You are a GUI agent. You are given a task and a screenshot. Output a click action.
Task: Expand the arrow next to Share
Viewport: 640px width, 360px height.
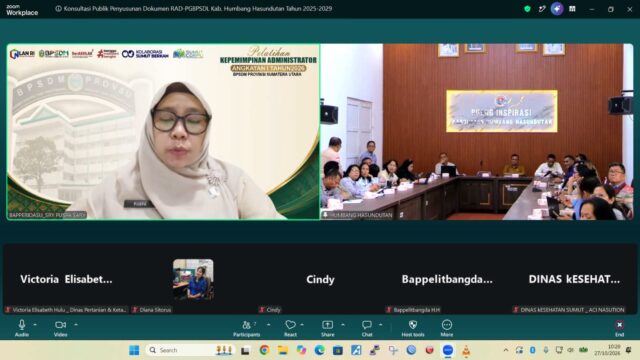pos(343,325)
